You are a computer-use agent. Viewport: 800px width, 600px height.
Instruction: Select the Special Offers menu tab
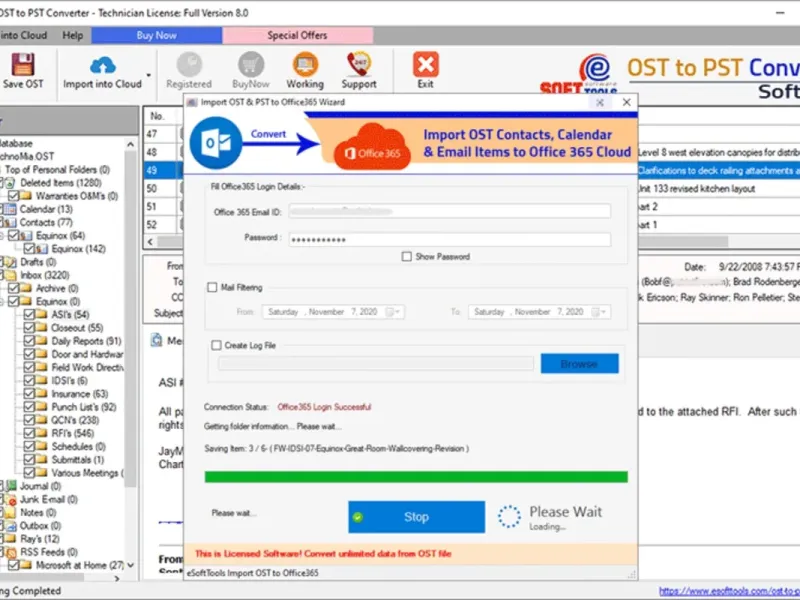(x=297, y=35)
